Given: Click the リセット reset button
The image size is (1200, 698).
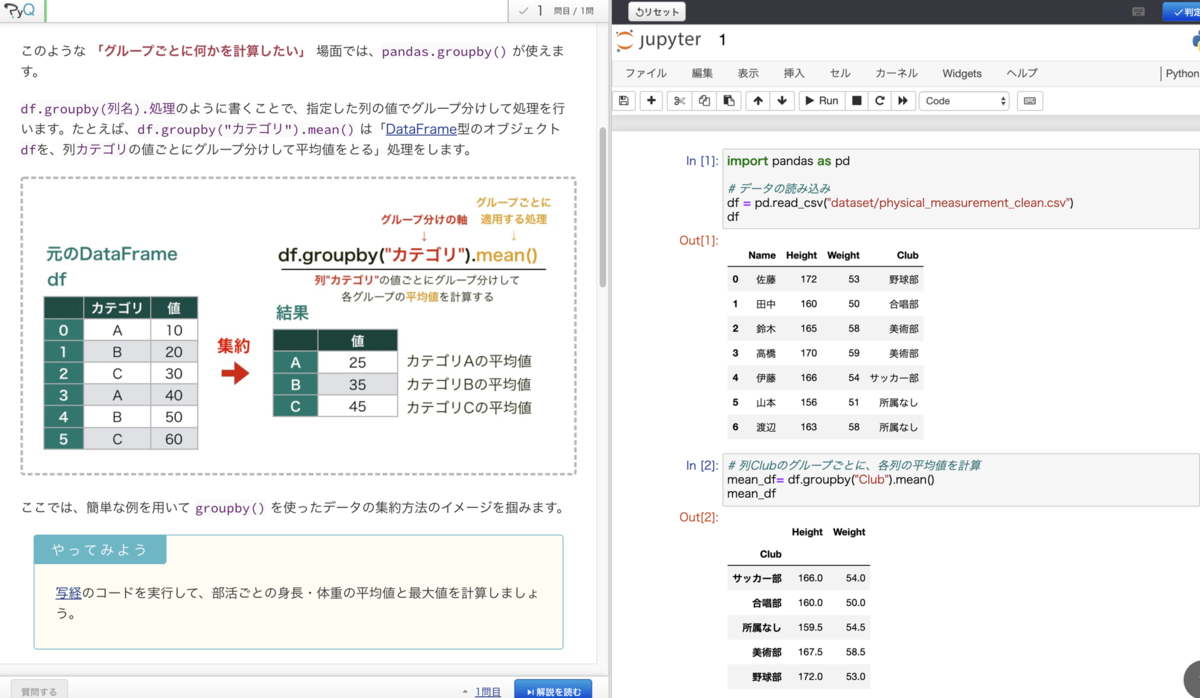Looking at the screenshot, I should (656, 12).
